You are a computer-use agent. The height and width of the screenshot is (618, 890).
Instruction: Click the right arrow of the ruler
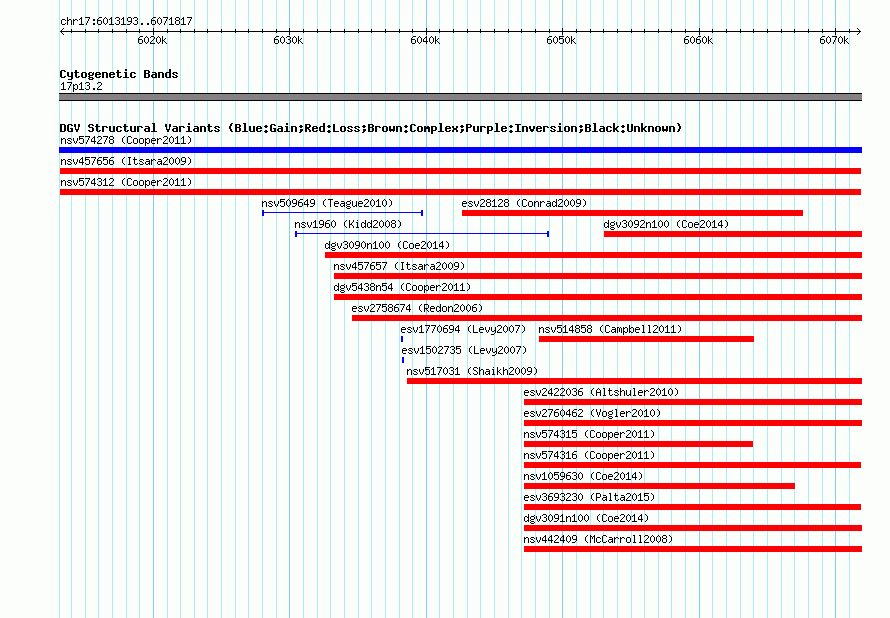click(859, 31)
